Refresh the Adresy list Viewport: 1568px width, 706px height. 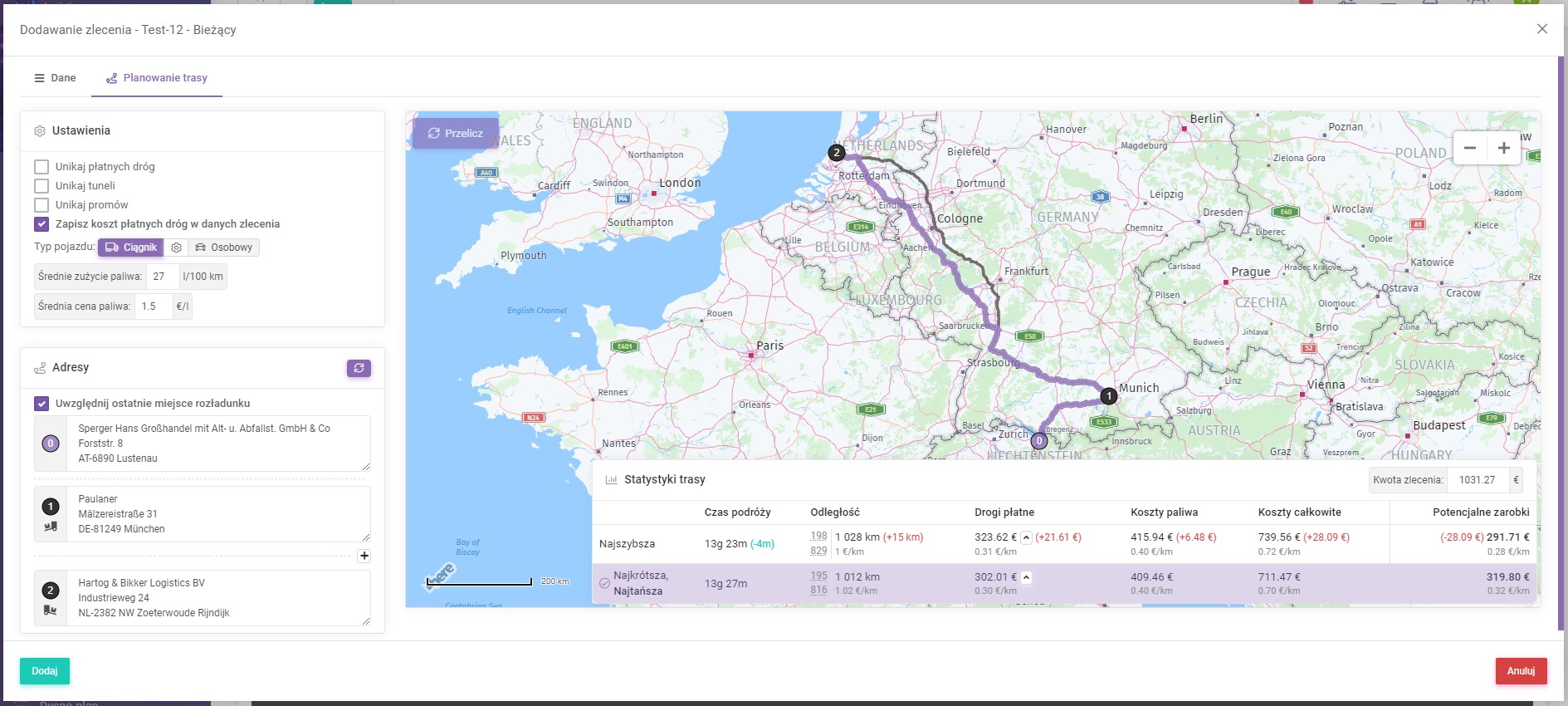point(359,368)
